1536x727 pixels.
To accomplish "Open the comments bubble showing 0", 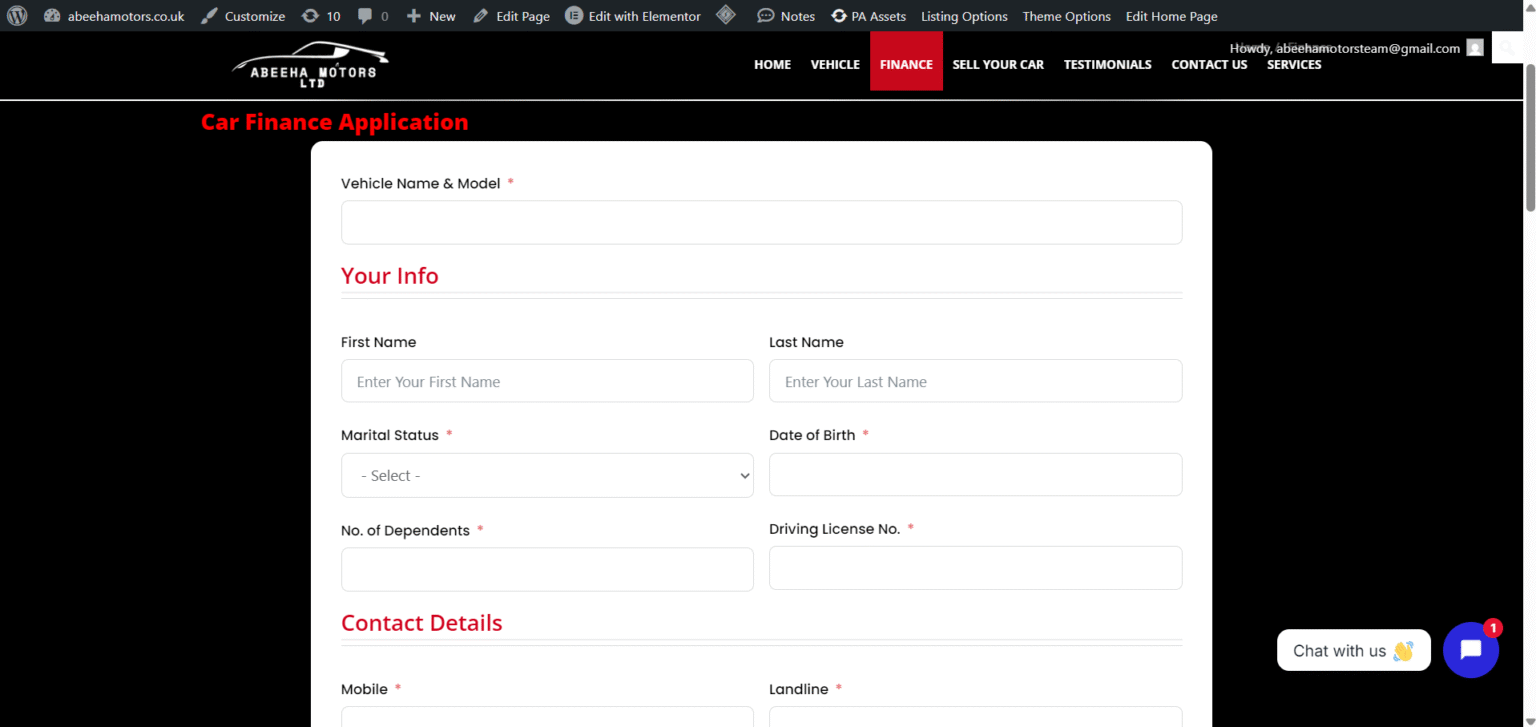I will click(x=373, y=16).
